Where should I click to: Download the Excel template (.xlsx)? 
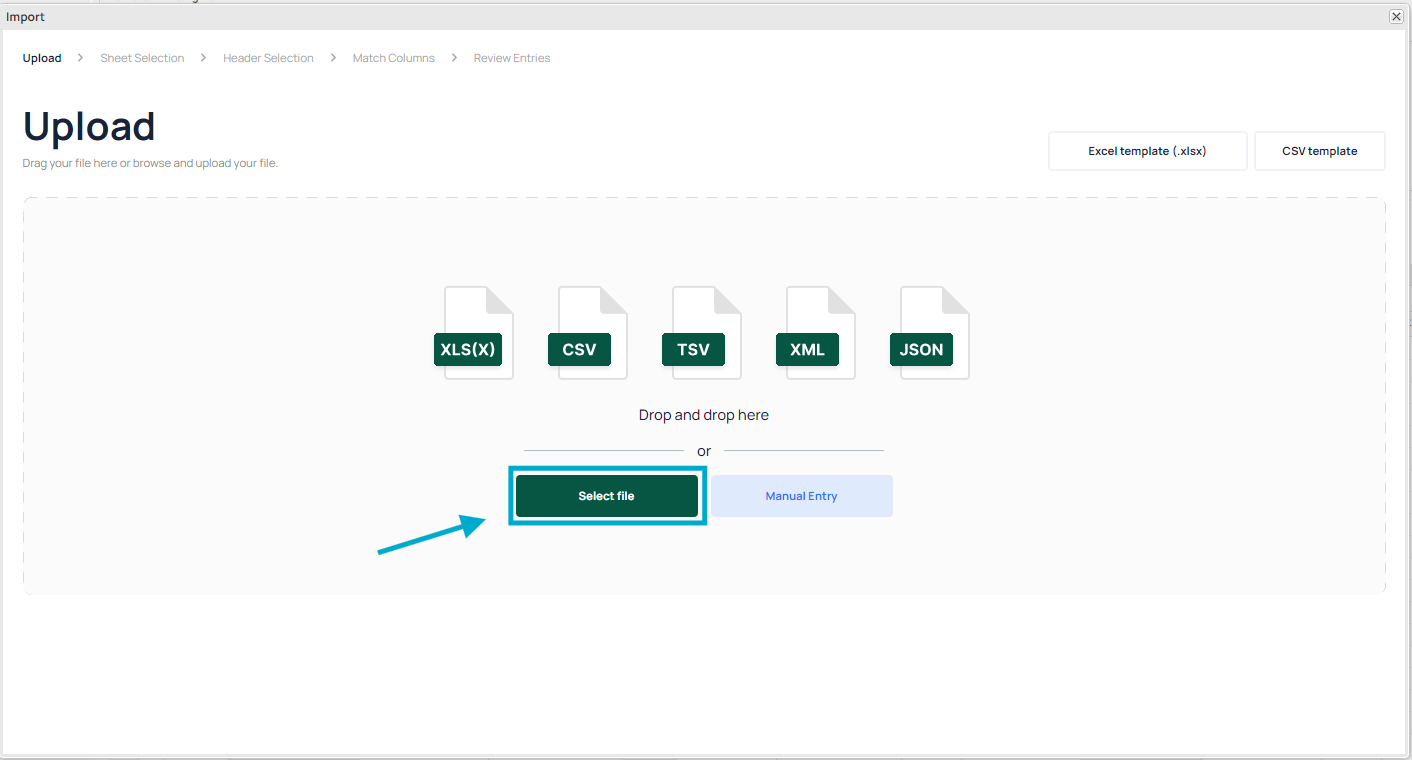(1147, 151)
